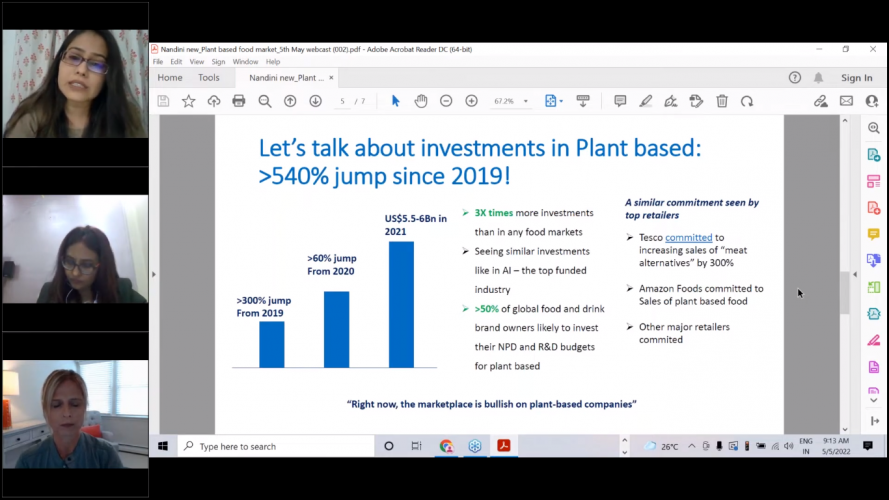This screenshot has height=500, width=889.
Task: Click the scrolling mode keyboard-arrow icon
Action: tap(583, 101)
